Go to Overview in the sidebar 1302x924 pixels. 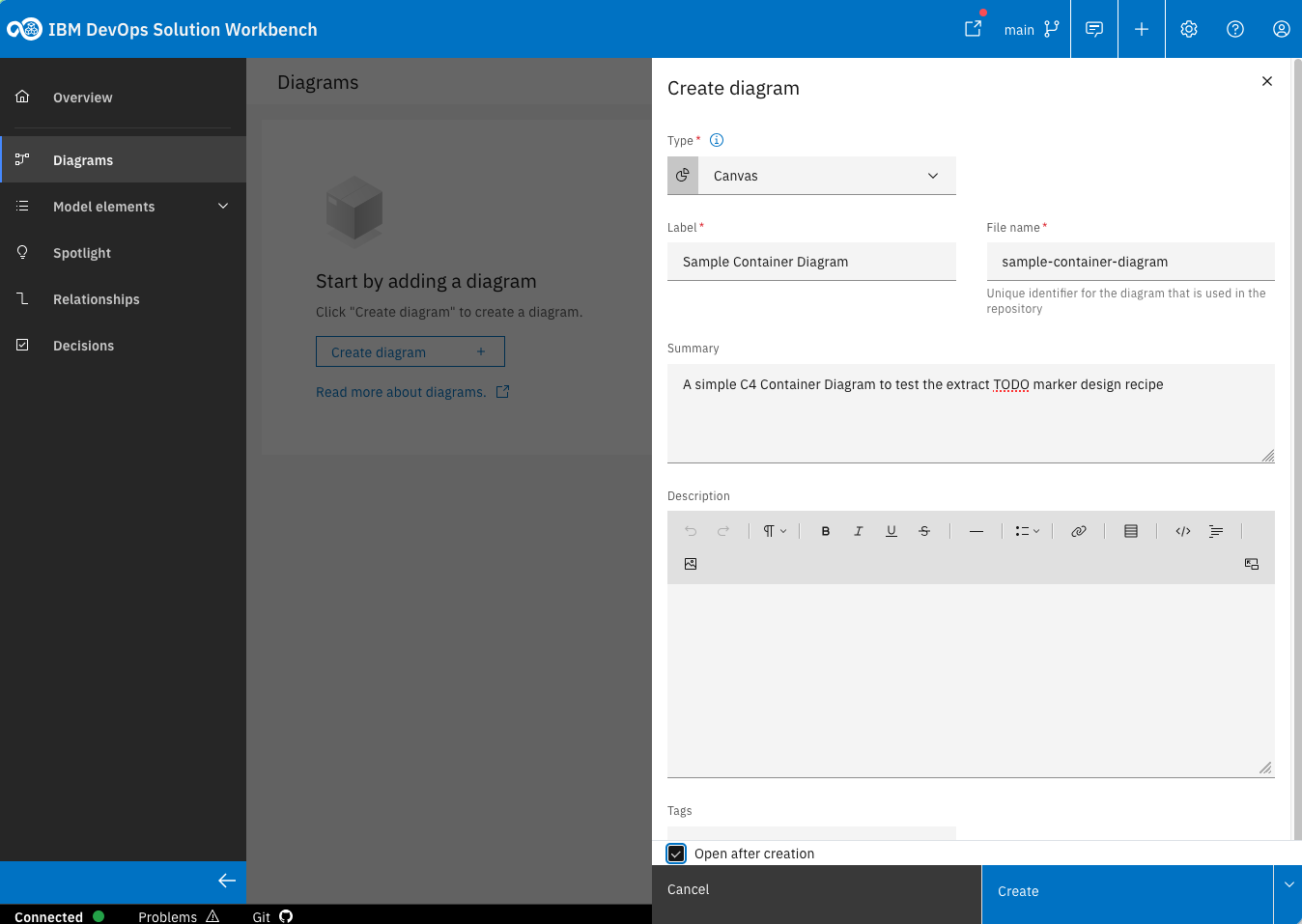[x=124, y=98]
